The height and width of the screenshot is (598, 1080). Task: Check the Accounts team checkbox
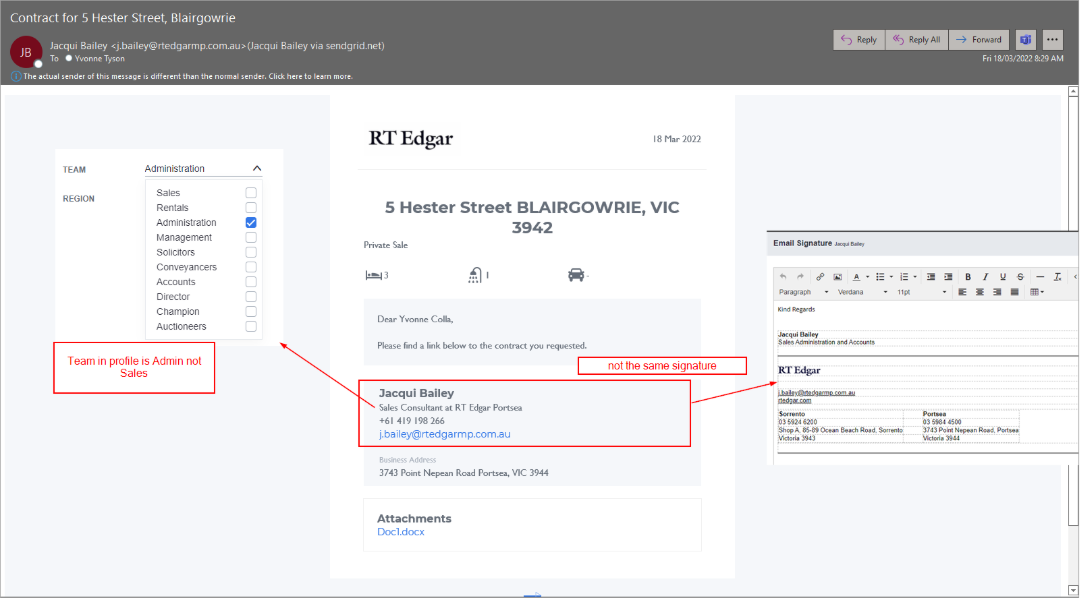[251, 282]
